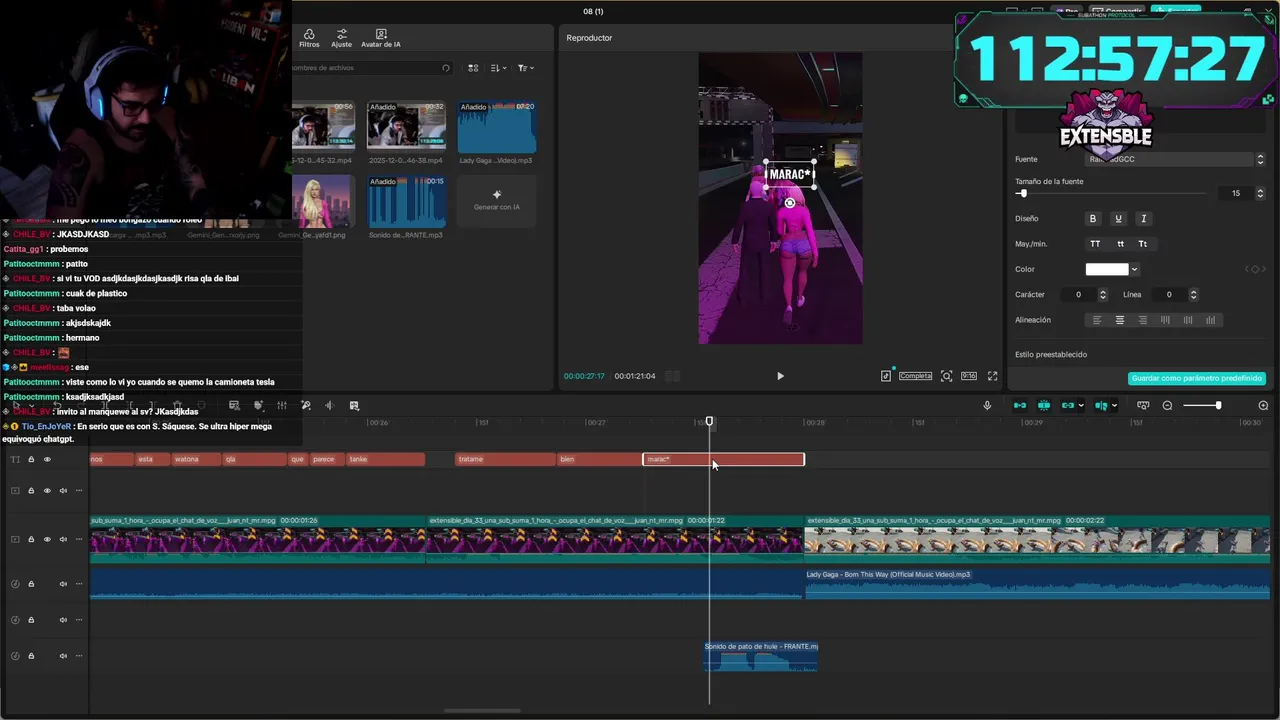Screen dimensions: 1280x720
Task: Open the preview axis dropdown arrow
Action: tap(1114, 405)
